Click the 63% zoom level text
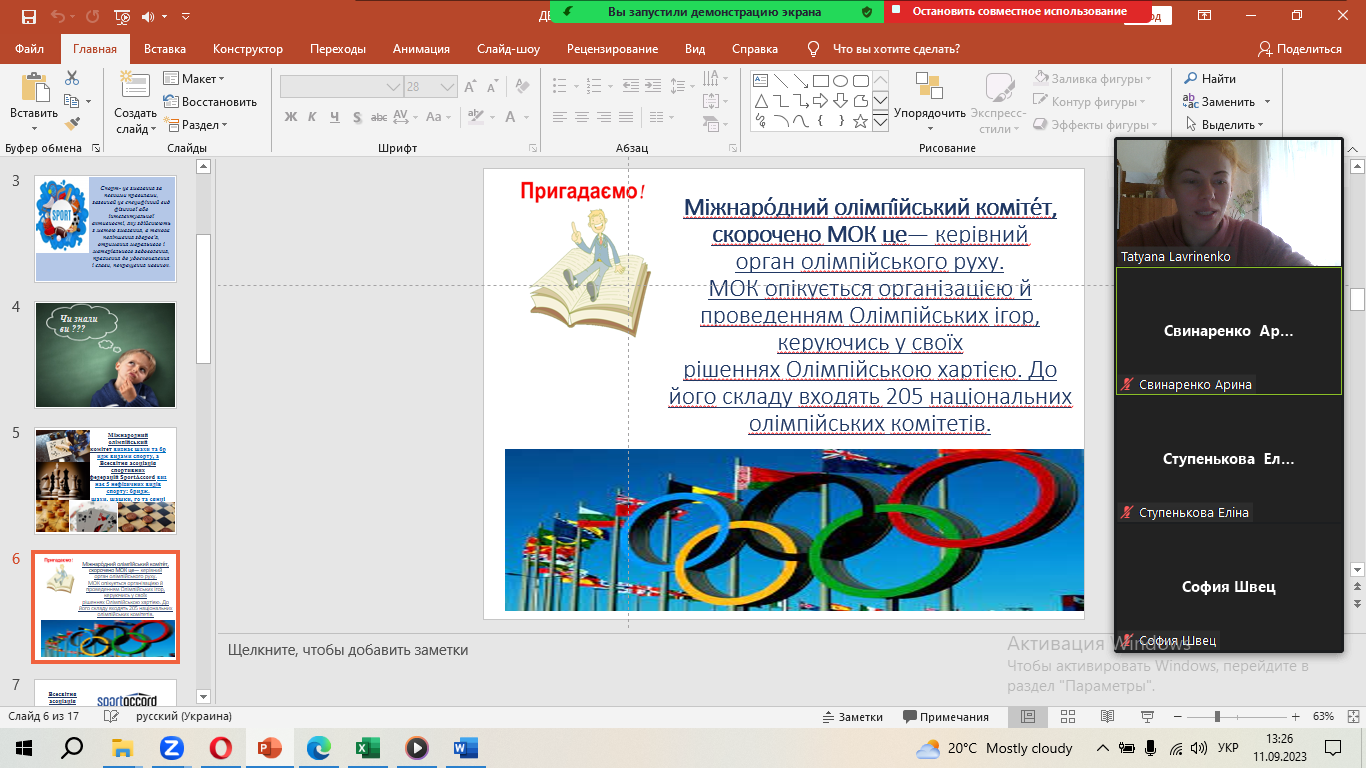This screenshot has height=768, width=1366. tap(1324, 717)
